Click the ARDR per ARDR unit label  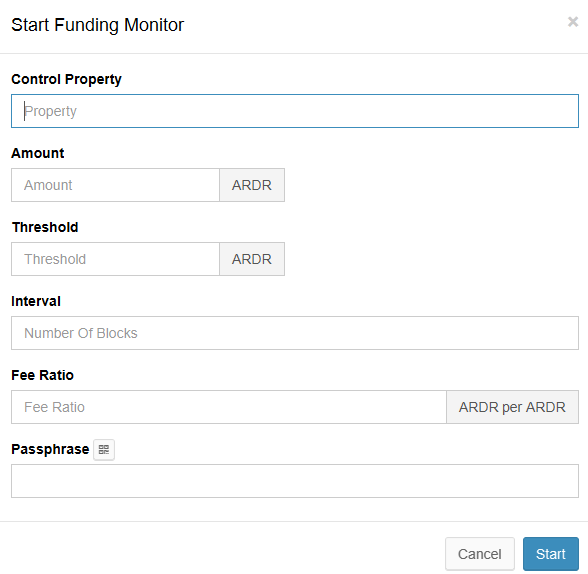coord(512,407)
